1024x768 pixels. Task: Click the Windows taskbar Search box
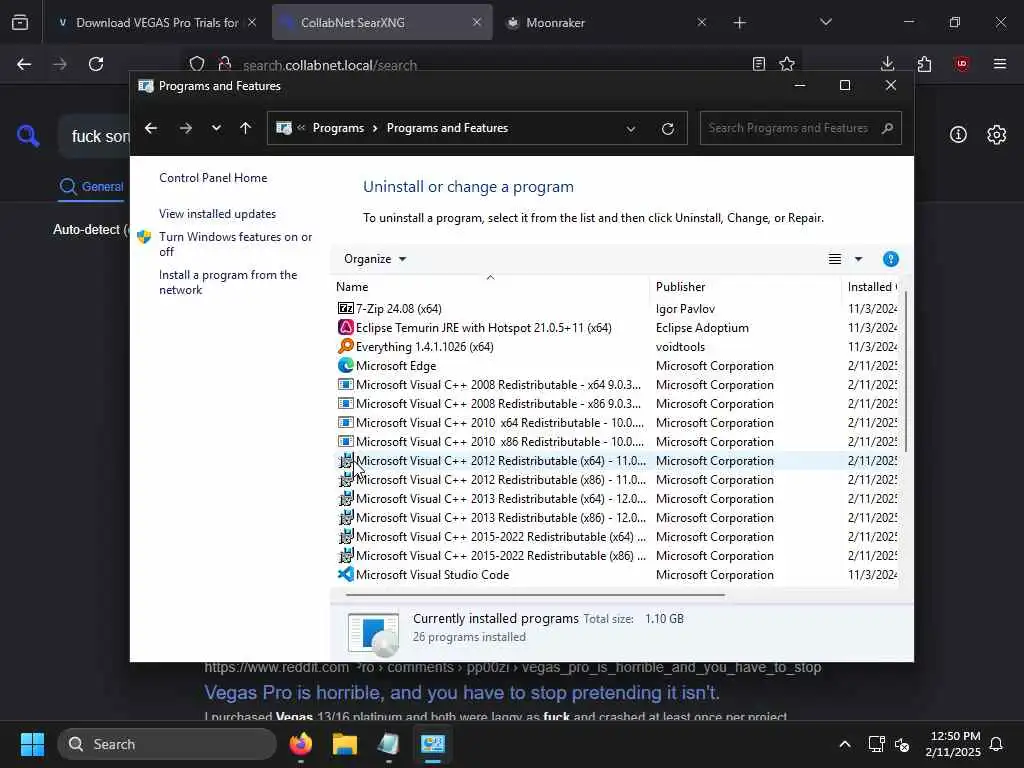pyautogui.click(x=167, y=744)
